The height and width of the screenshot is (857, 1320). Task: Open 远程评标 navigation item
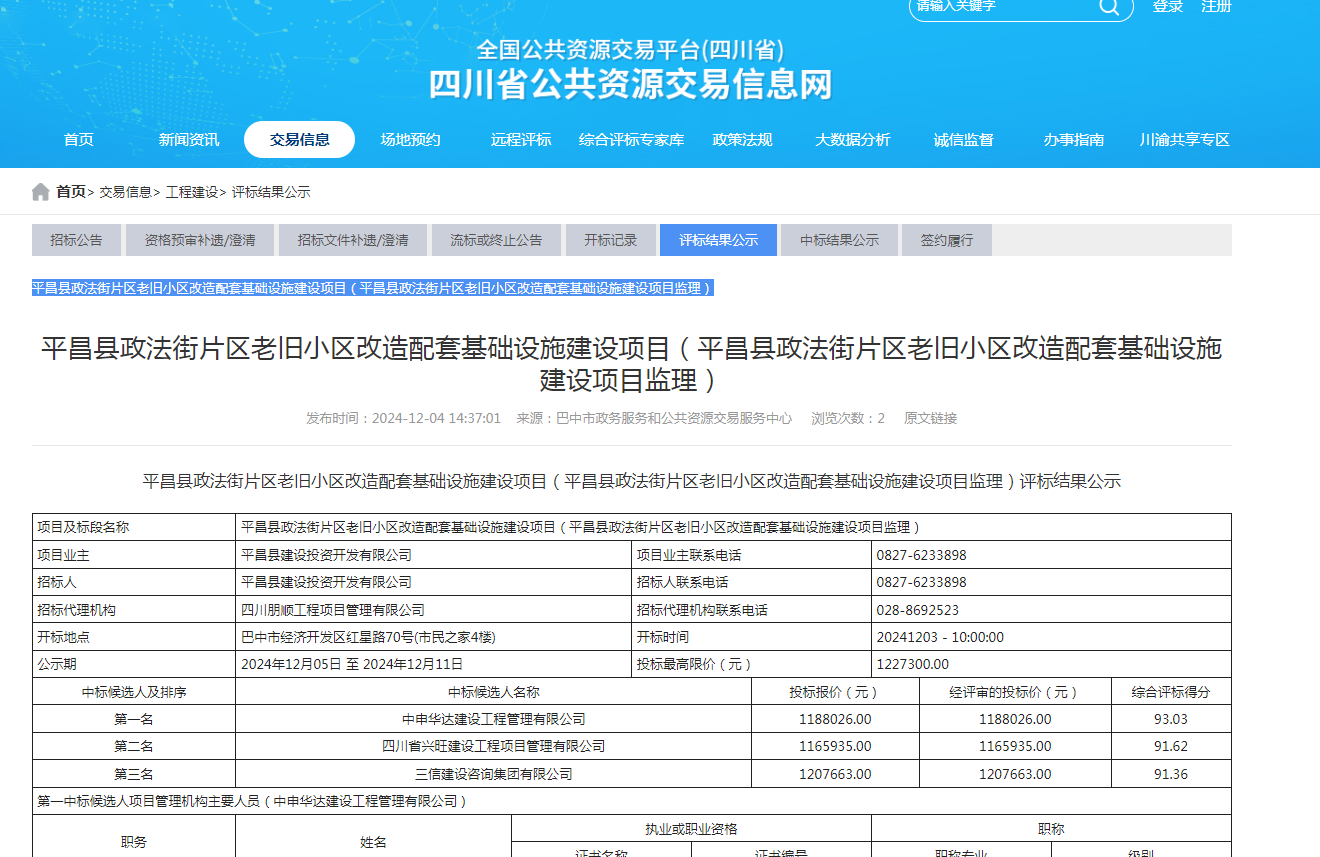click(x=521, y=140)
